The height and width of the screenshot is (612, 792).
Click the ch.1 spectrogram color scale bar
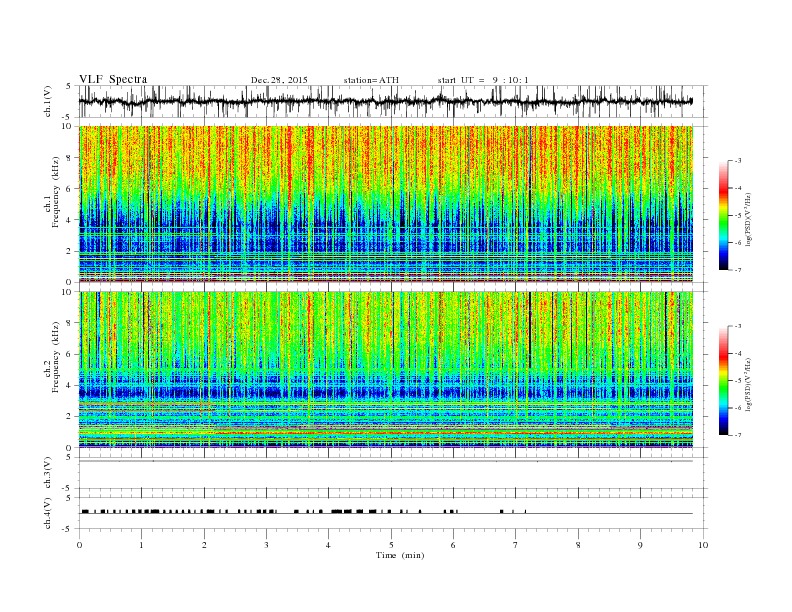coord(723,216)
